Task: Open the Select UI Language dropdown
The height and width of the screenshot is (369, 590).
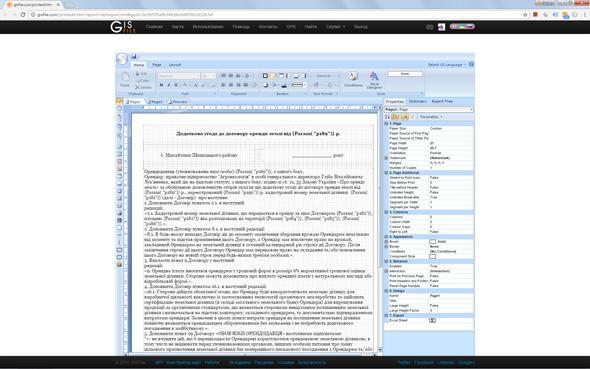Action: point(447,65)
